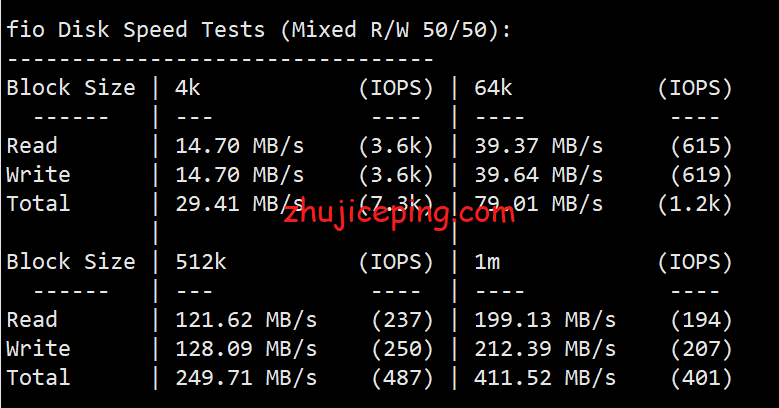Click the fio Disk Speed Tests heading
Viewport: 779px width, 408px height.
[259, 30]
